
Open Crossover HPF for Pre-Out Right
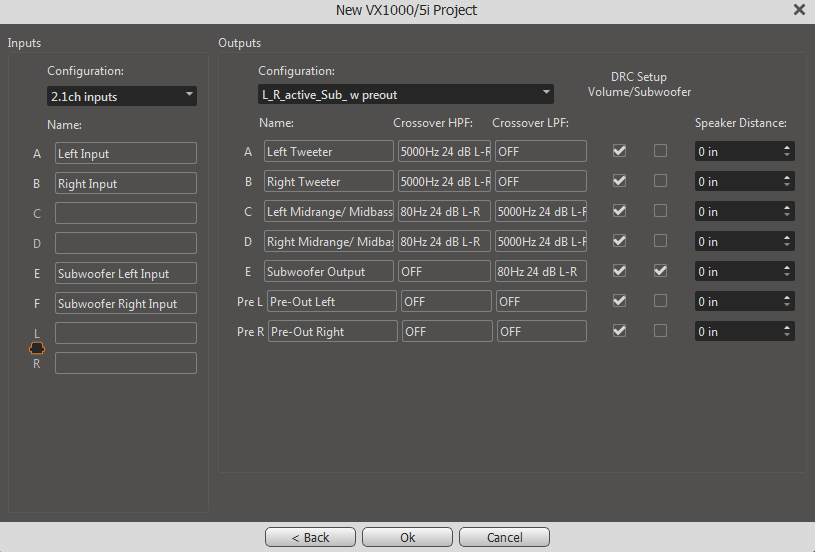click(447, 332)
